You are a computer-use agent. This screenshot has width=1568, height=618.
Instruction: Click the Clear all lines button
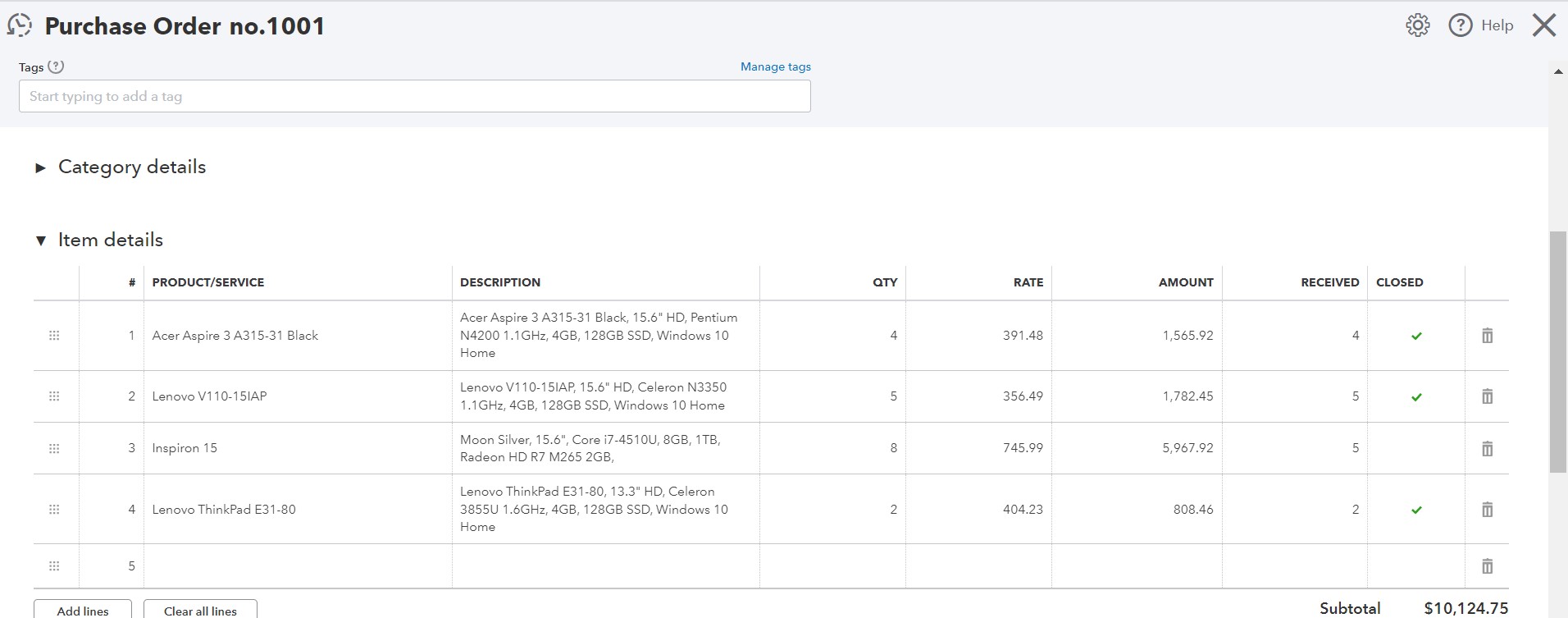pos(200,611)
